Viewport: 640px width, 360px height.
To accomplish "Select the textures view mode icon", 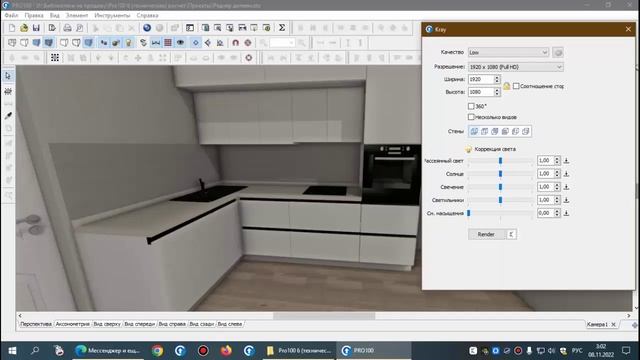I will [49, 43].
